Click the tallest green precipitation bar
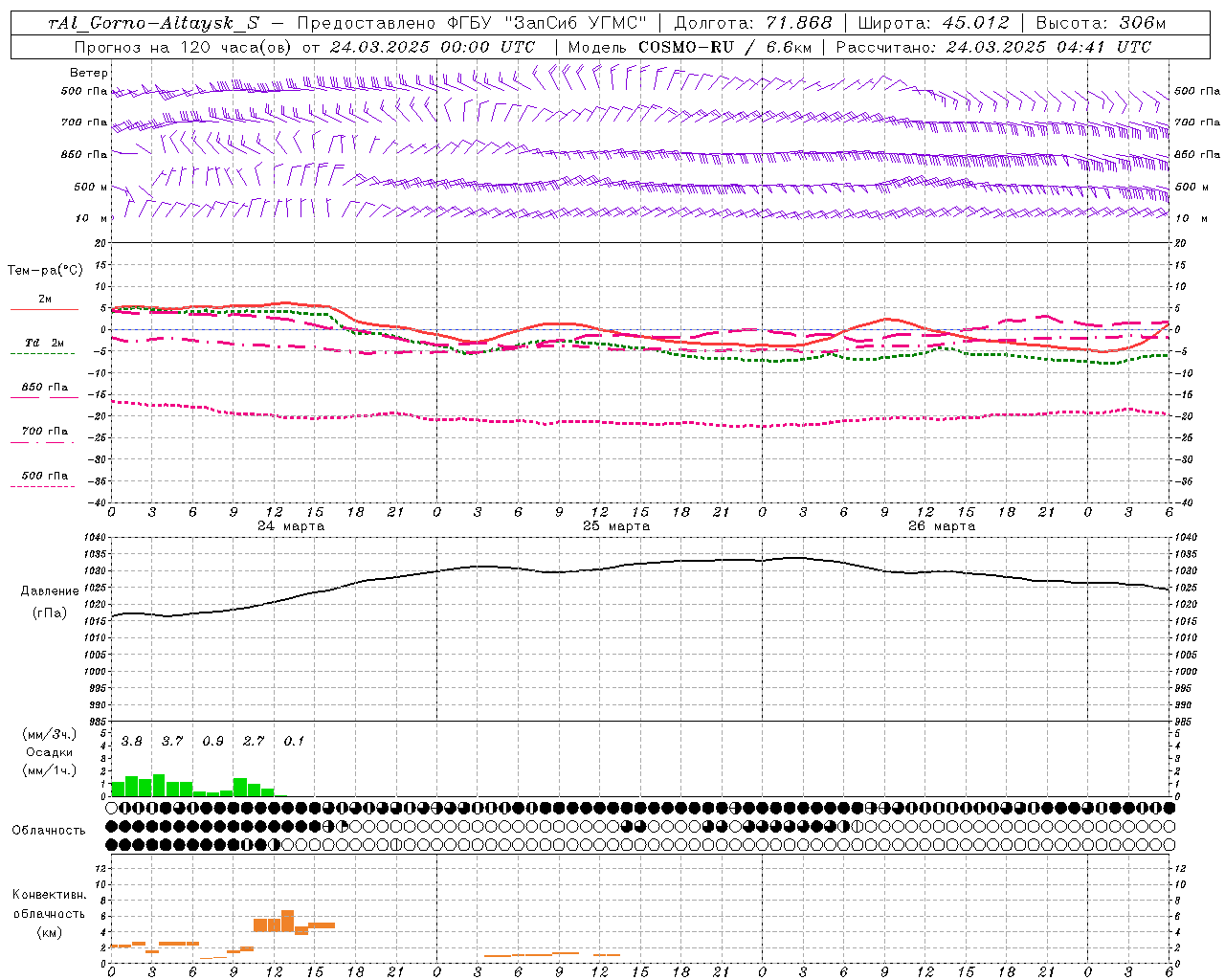Image resolution: width=1225 pixels, height=980 pixels. point(159,785)
